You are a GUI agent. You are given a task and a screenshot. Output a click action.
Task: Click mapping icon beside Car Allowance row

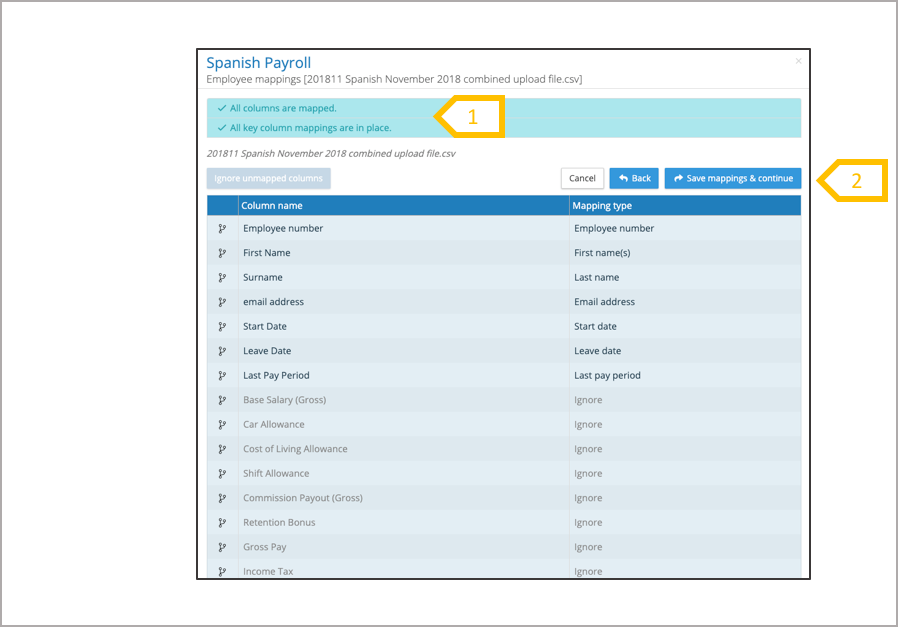[x=222, y=424]
